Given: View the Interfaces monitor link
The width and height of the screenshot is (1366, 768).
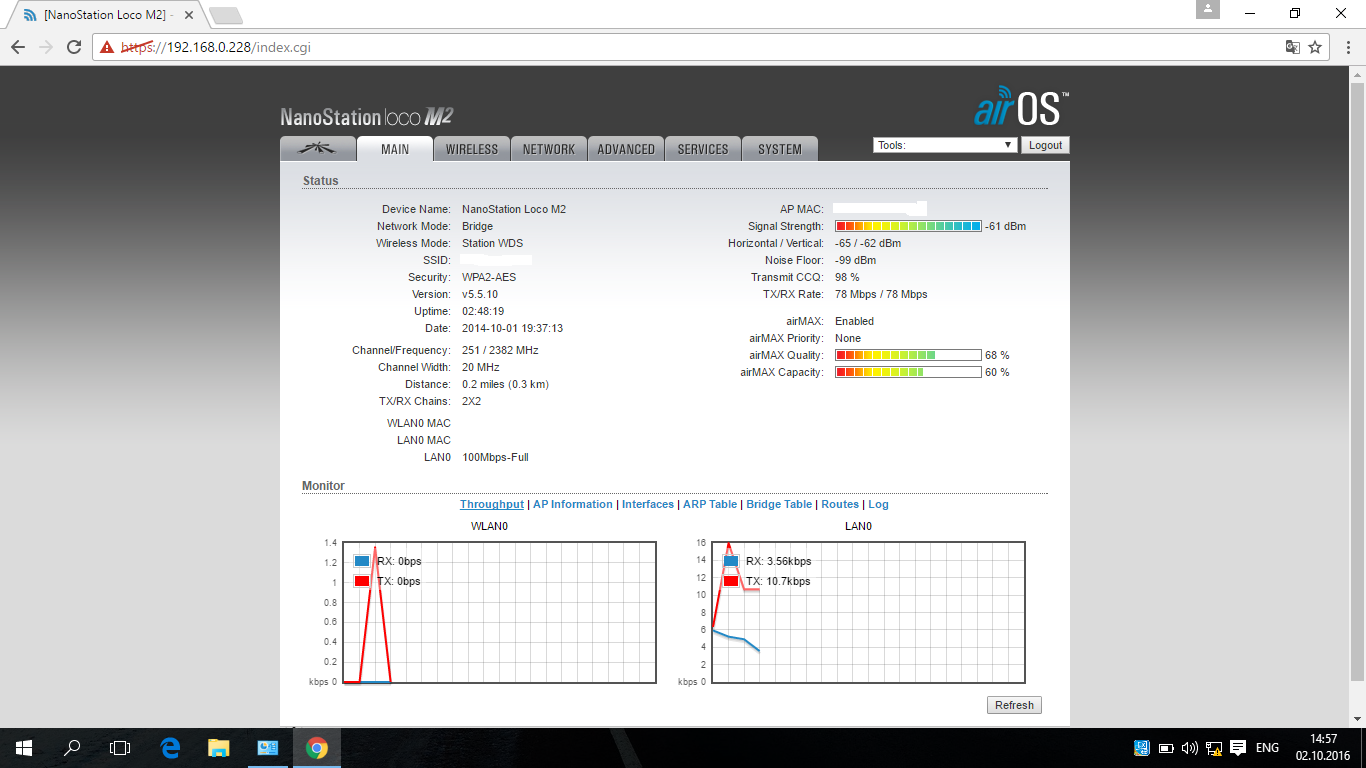Looking at the screenshot, I should pyautogui.click(x=648, y=504).
